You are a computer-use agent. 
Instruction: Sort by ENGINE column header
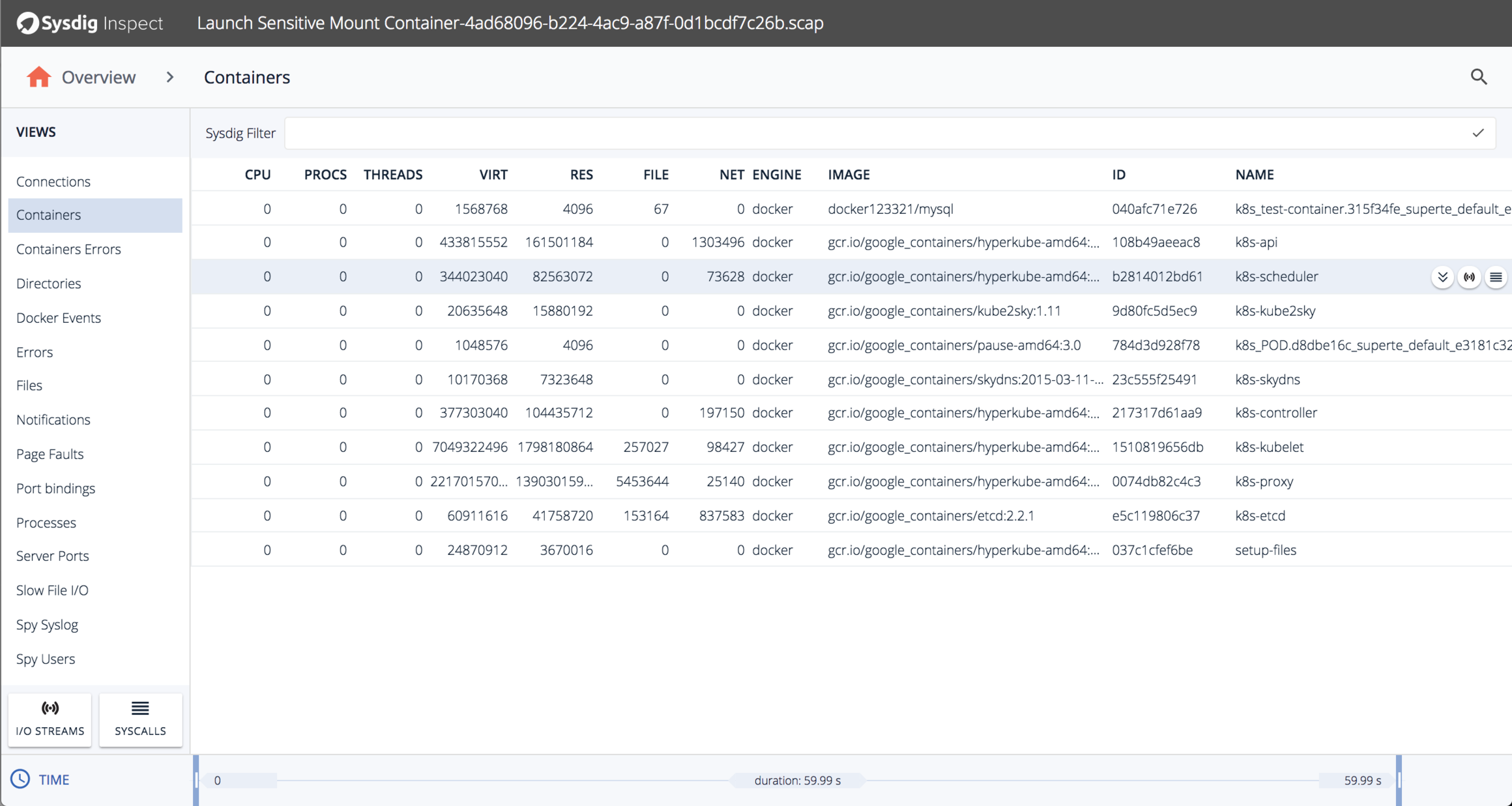(x=777, y=175)
